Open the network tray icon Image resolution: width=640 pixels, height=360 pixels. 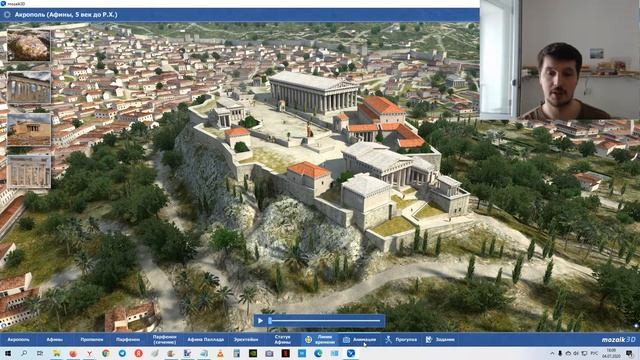584,353
